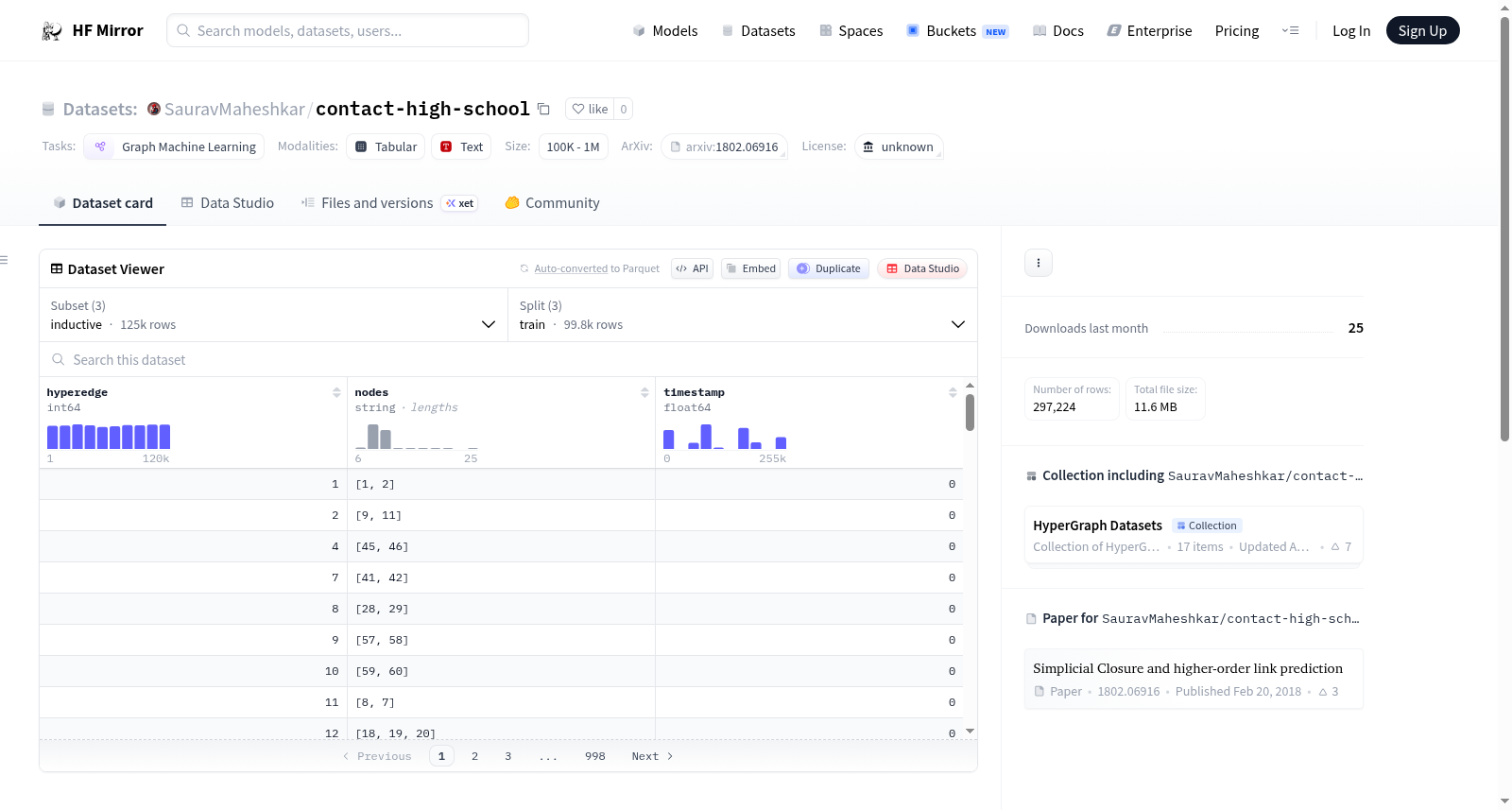Click the xet badge on Files tab

[x=460, y=203]
